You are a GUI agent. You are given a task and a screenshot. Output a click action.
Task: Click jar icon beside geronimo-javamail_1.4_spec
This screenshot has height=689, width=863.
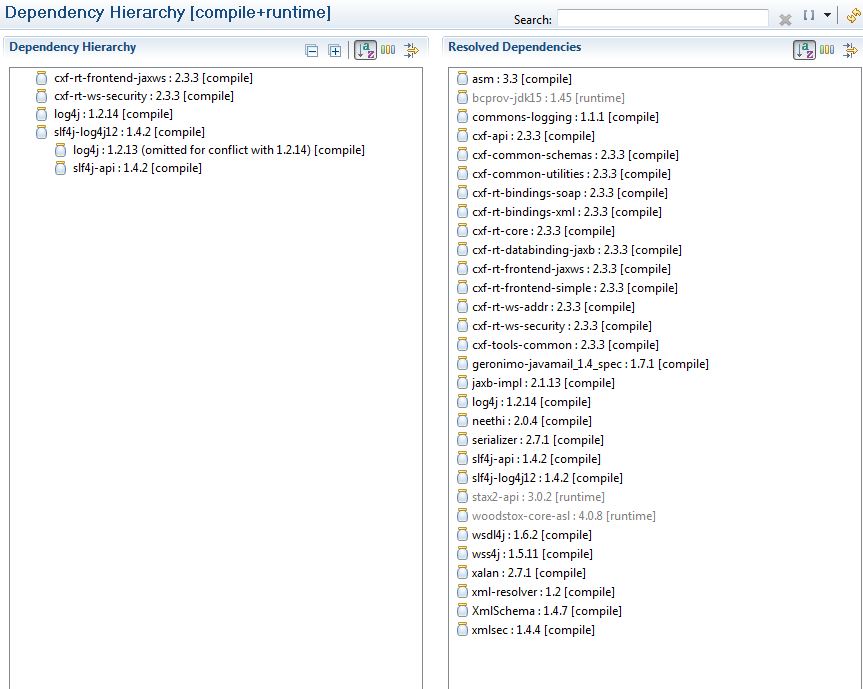[462, 364]
